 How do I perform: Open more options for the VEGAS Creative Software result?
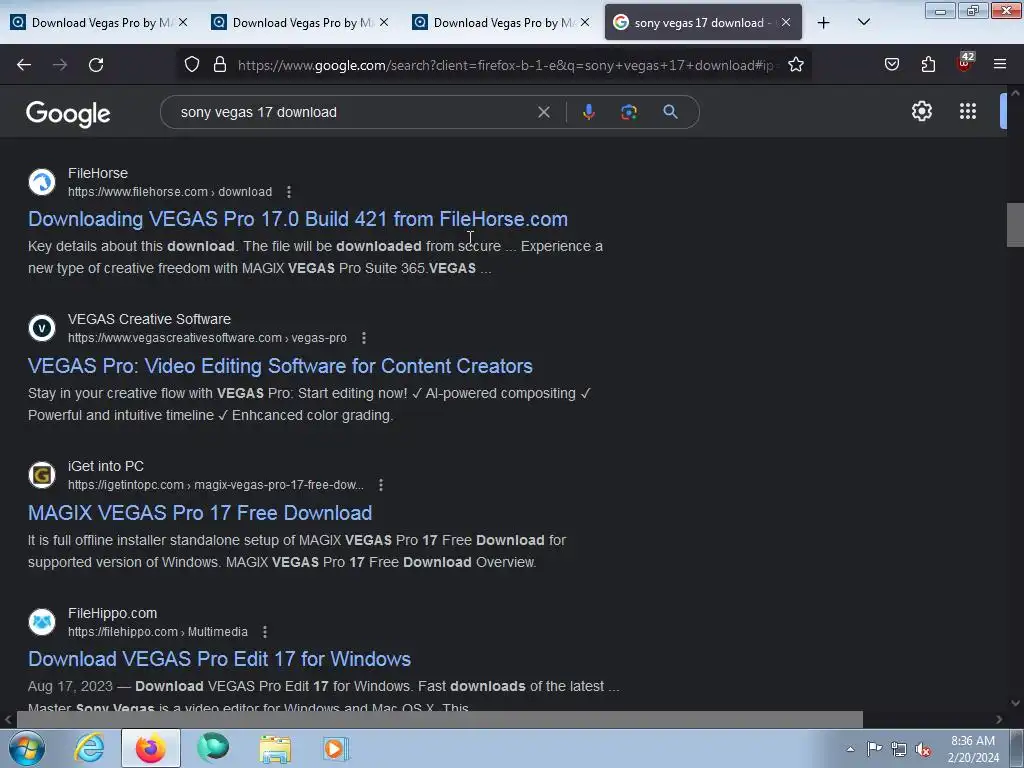[x=364, y=338]
